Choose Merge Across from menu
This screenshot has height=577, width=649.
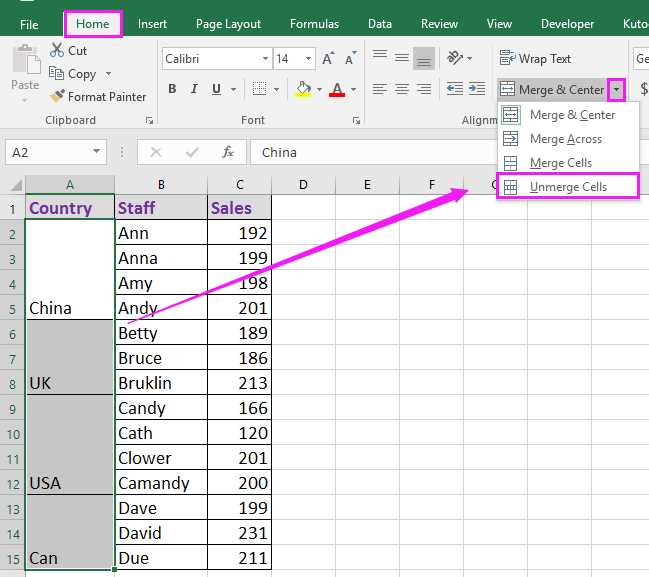pyautogui.click(x=568, y=139)
